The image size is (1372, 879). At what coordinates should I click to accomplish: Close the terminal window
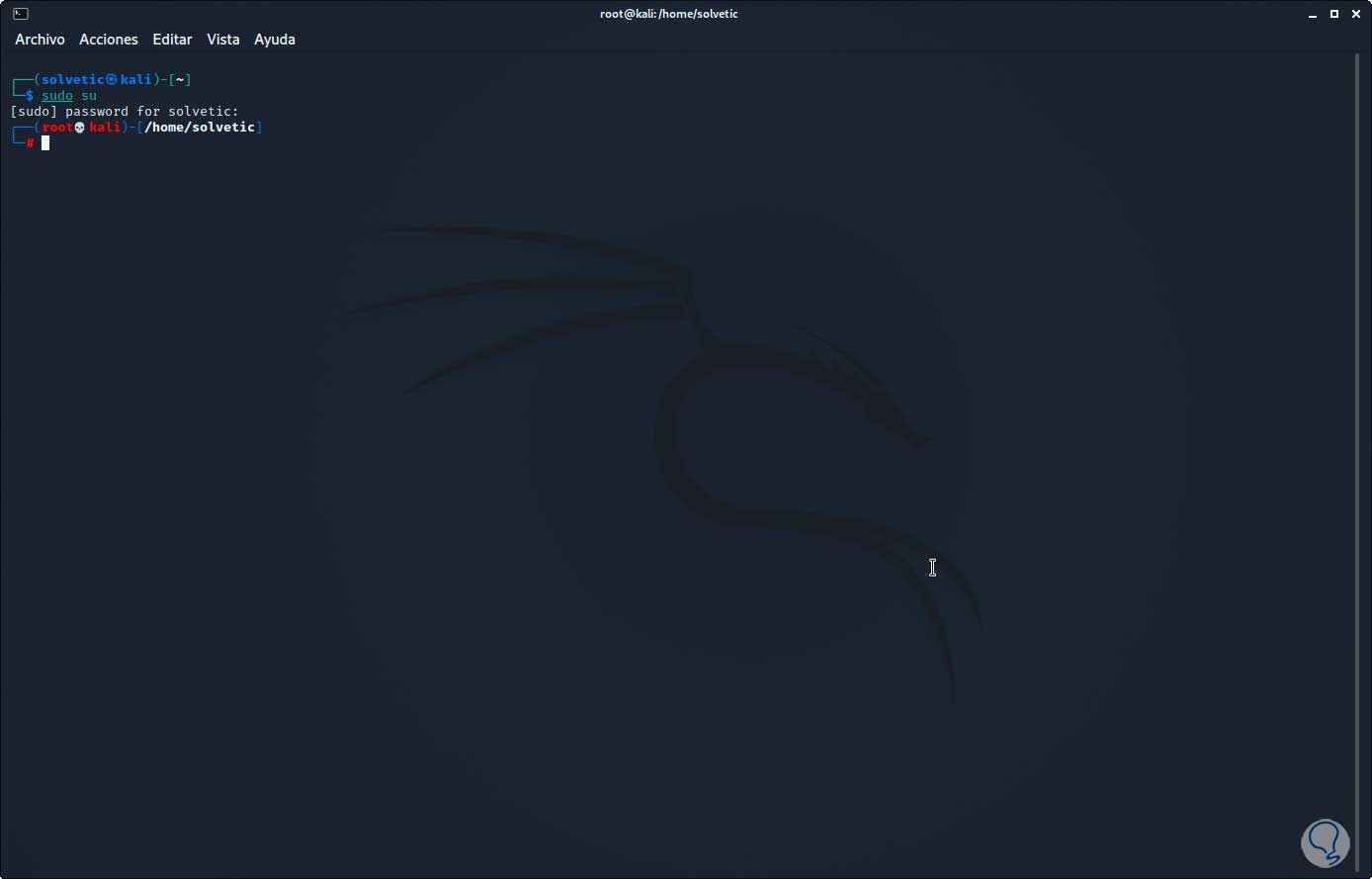click(x=1354, y=14)
